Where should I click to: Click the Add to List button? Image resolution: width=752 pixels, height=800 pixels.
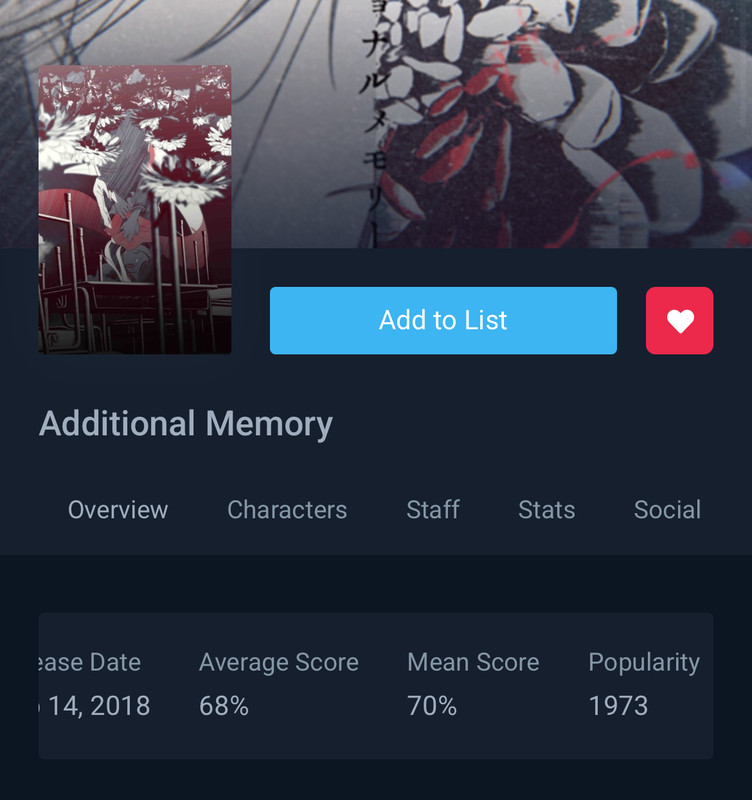[x=443, y=320]
